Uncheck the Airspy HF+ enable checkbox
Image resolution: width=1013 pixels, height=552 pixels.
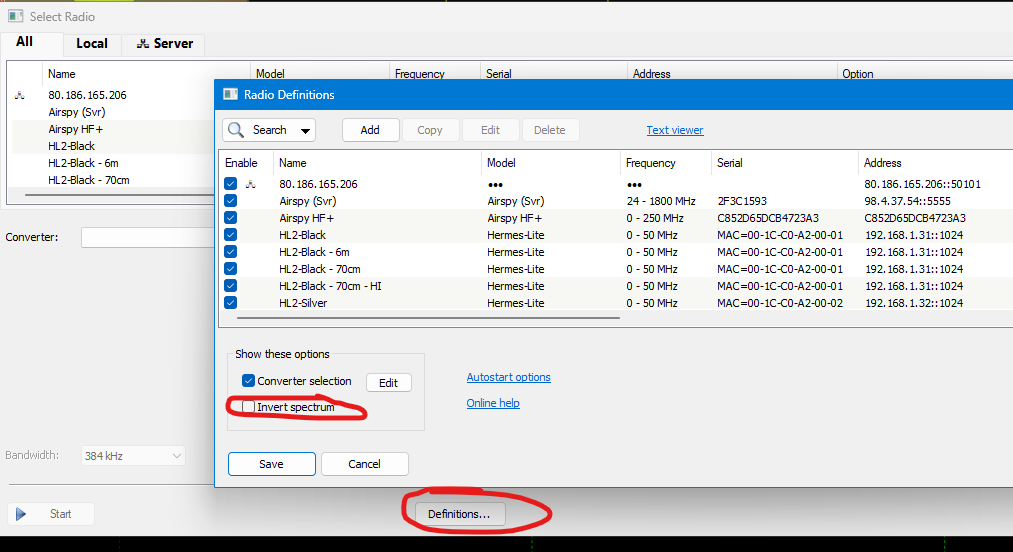(x=231, y=218)
